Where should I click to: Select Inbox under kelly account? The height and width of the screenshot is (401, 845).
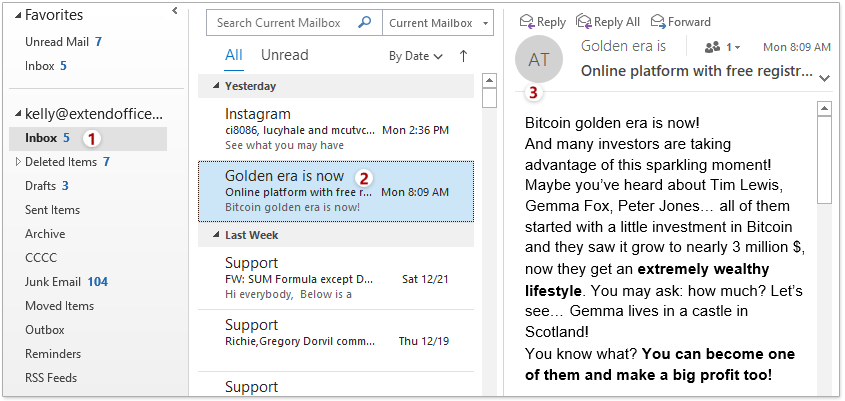88,139
